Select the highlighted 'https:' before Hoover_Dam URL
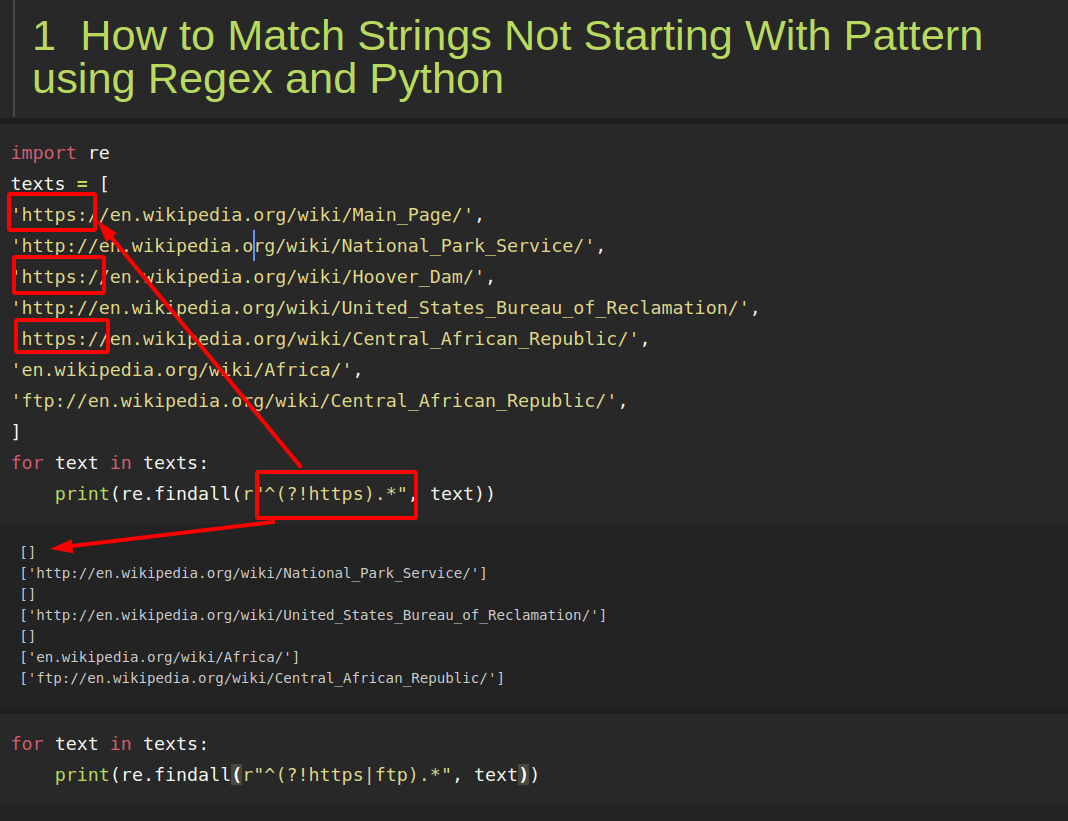This screenshot has width=1068, height=821. click(58, 276)
